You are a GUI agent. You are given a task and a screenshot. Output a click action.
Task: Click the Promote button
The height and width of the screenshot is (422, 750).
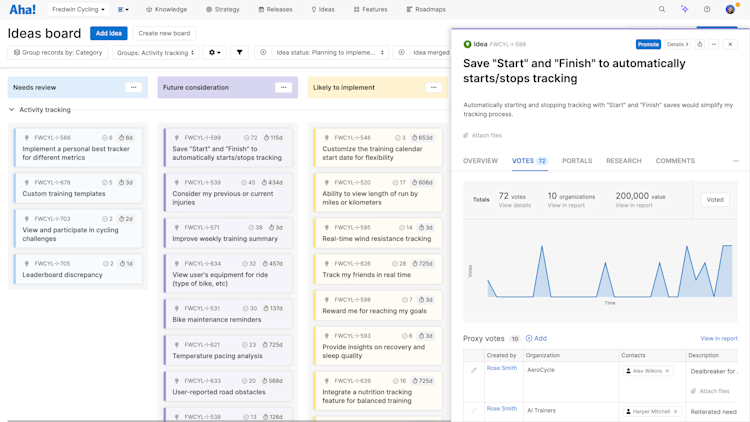(x=648, y=44)
